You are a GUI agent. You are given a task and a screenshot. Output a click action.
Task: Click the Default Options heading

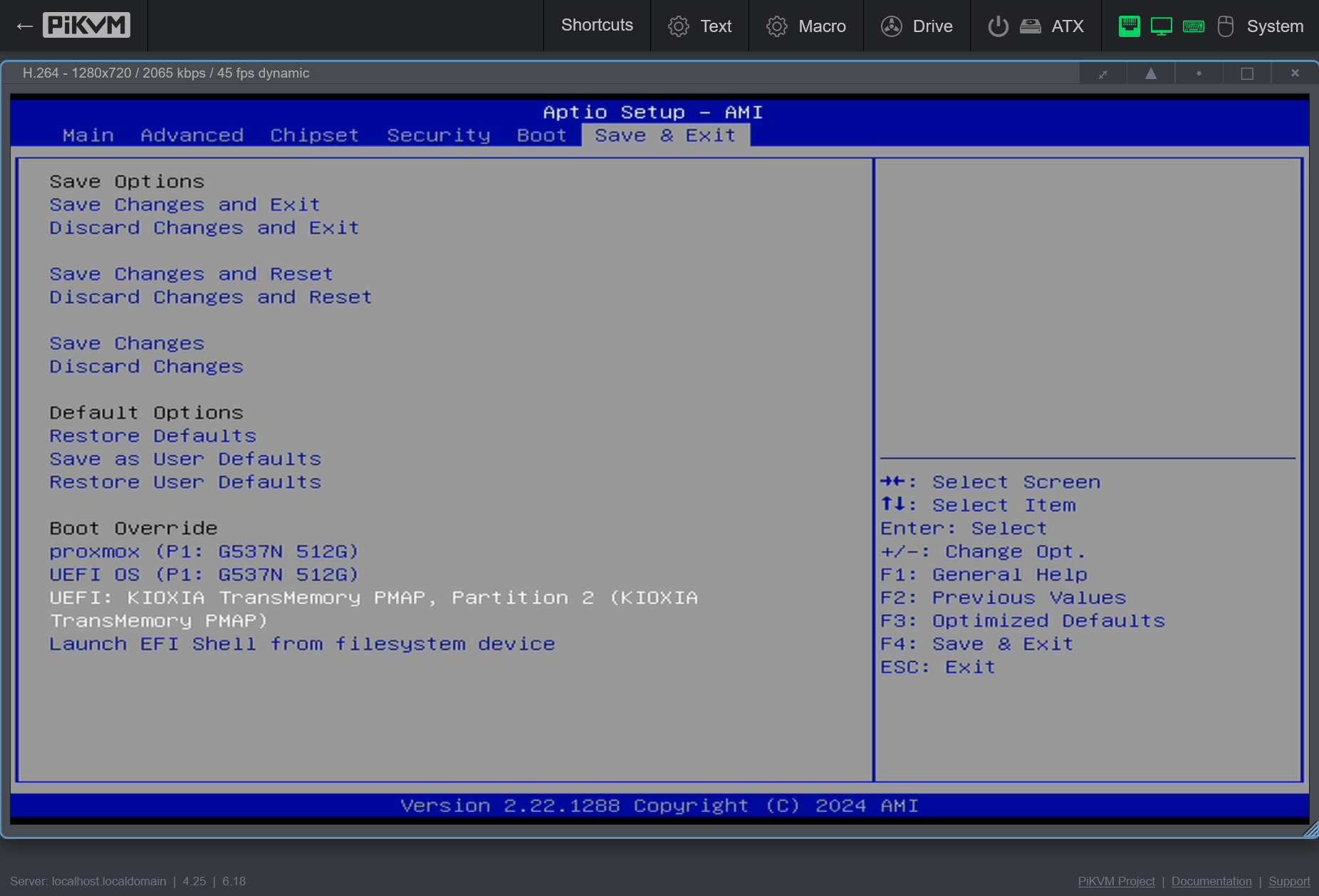click(147, 413)
